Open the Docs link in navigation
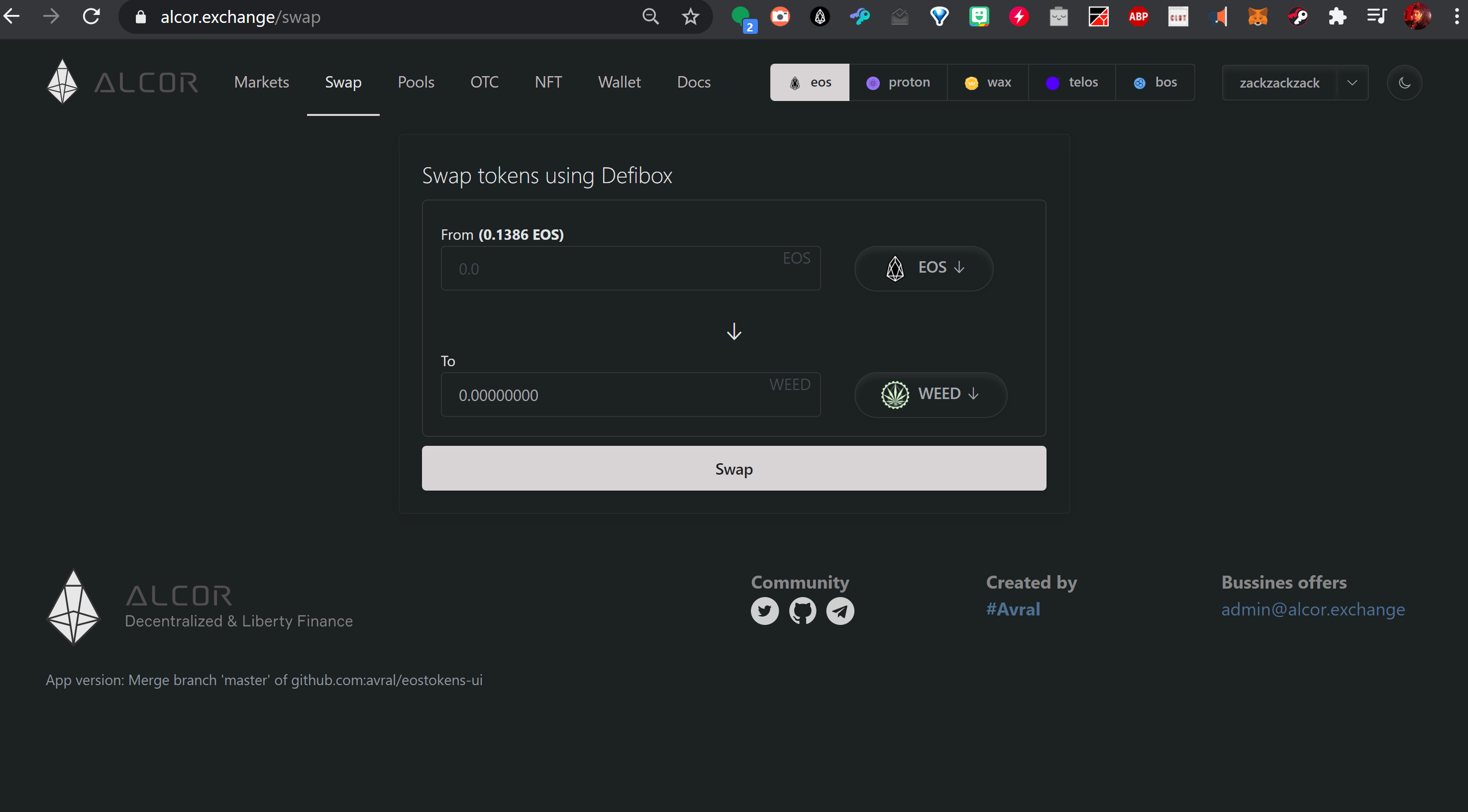This screenshot has height=812, width=1468. [x=694, y=82]
